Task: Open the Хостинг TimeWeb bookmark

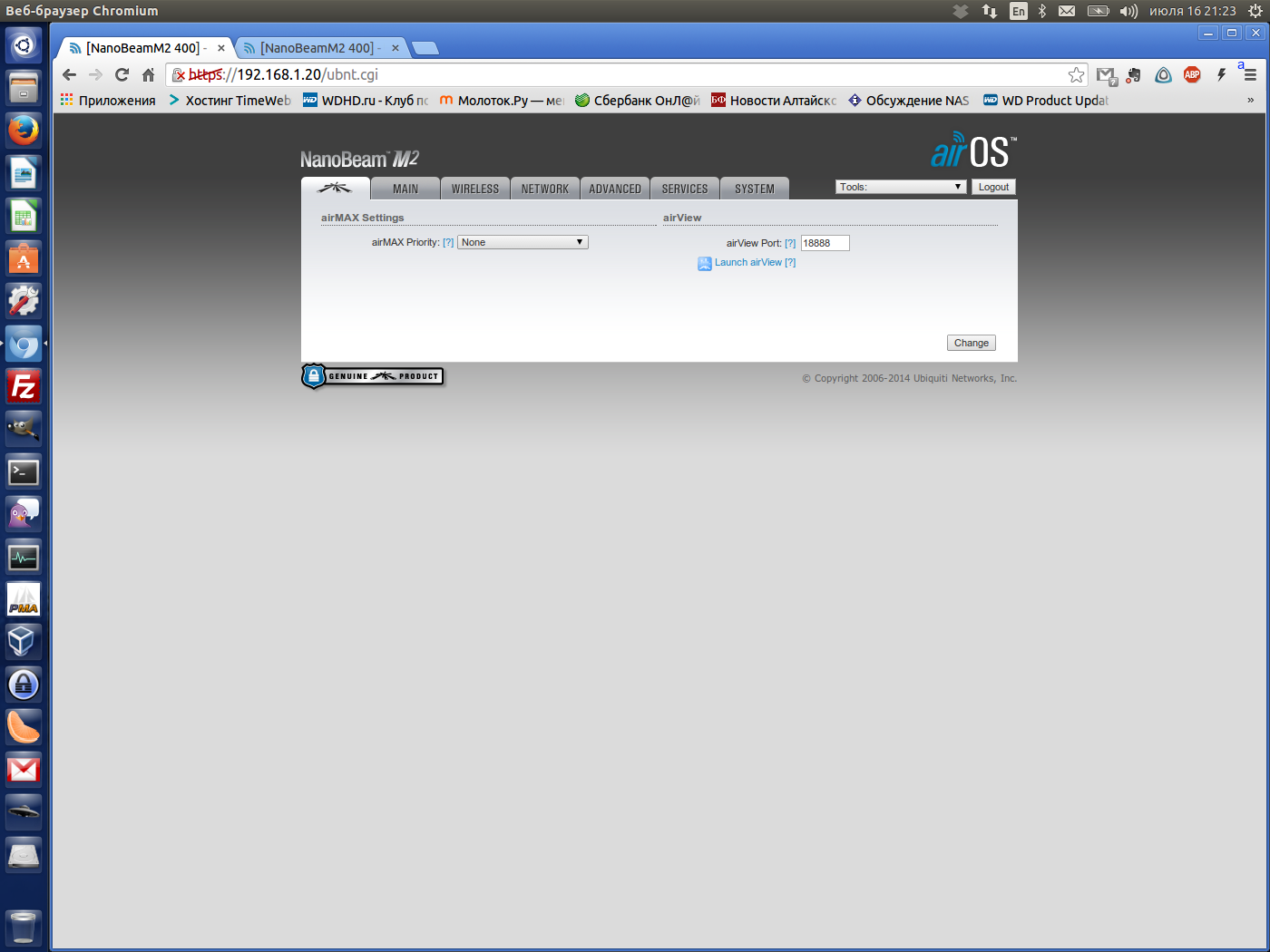Action: coord(229,100)
